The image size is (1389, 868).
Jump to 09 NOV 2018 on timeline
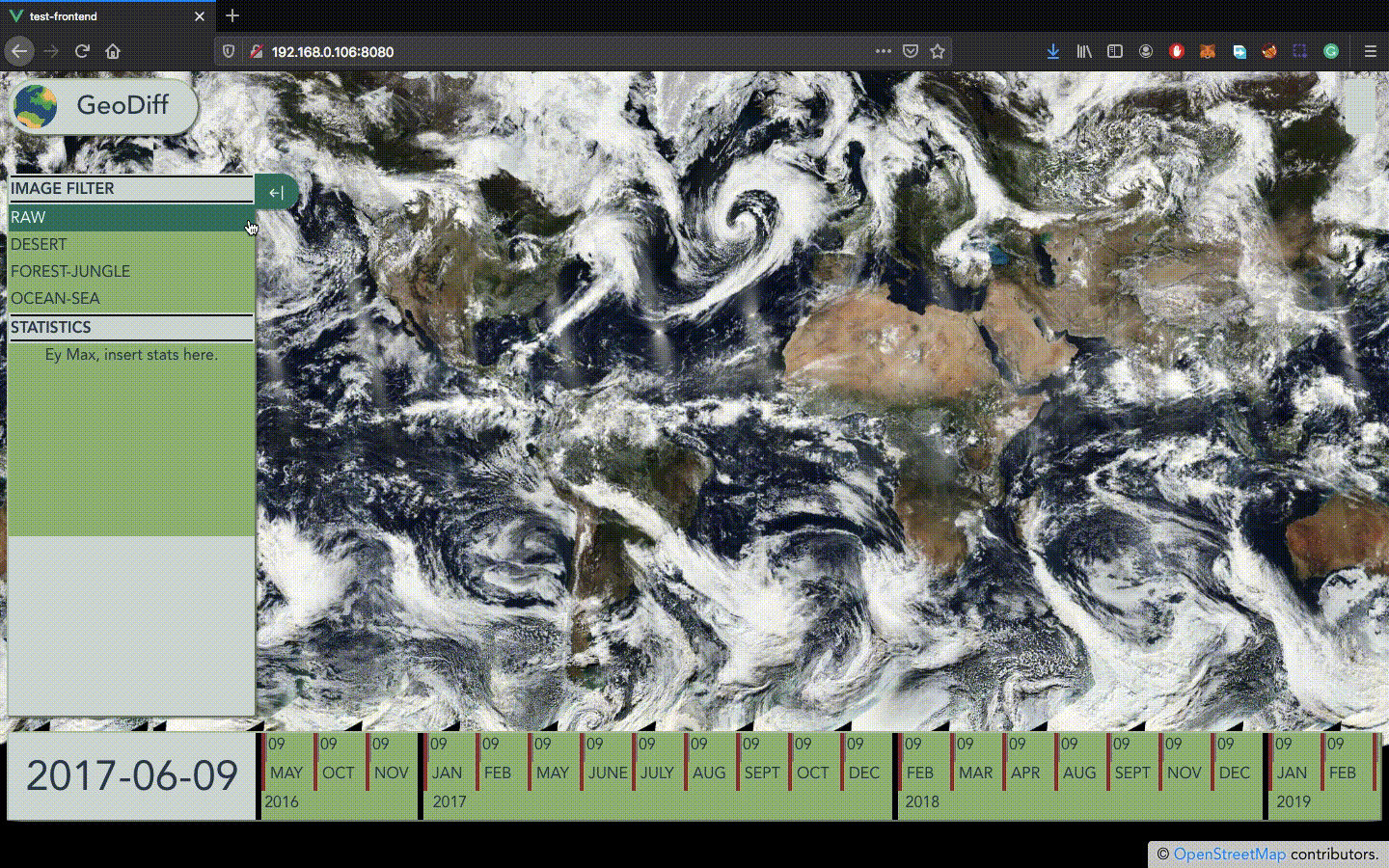1185,762
